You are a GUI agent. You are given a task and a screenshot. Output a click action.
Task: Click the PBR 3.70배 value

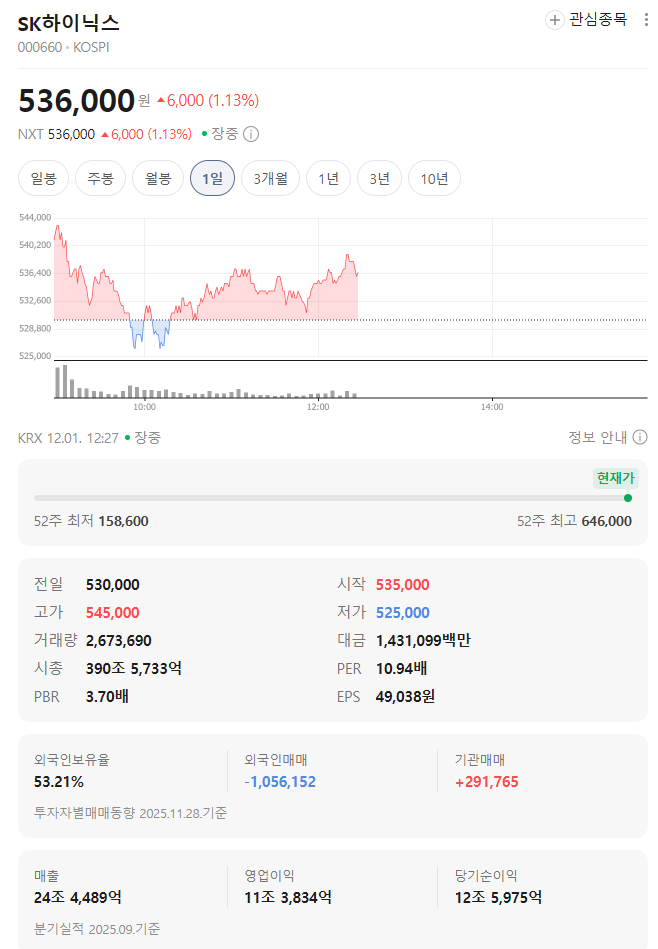107,696
